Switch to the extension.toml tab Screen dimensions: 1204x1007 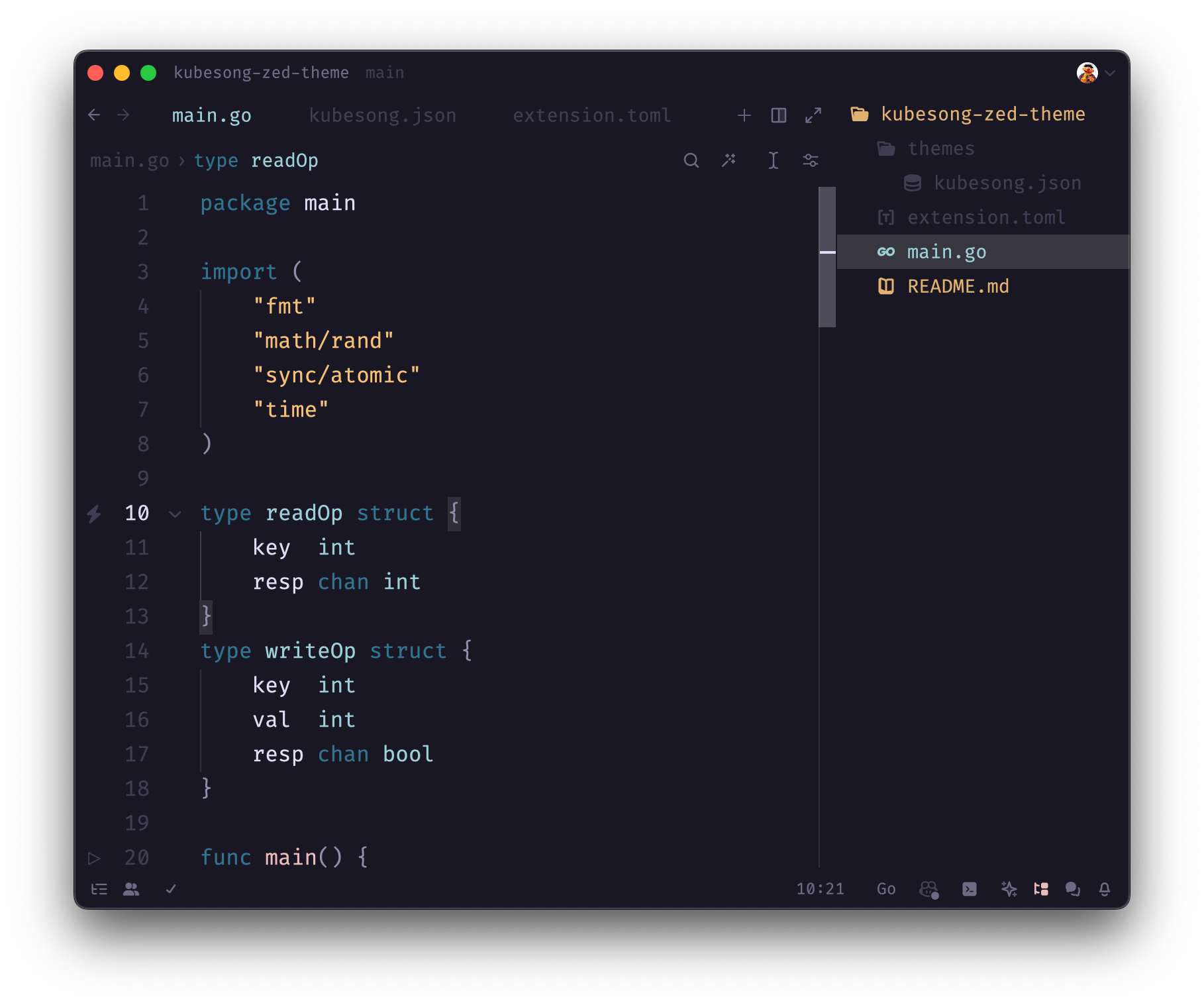(x=592, y=115)
